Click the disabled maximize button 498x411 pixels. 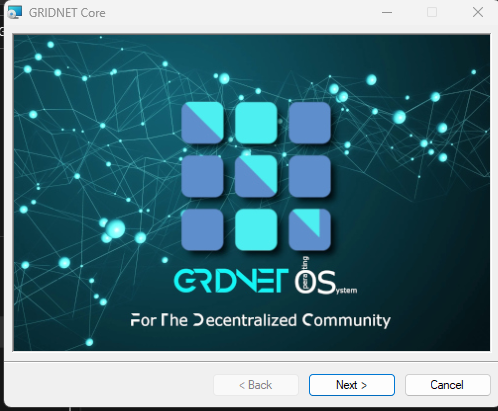(x=432, y=12)
